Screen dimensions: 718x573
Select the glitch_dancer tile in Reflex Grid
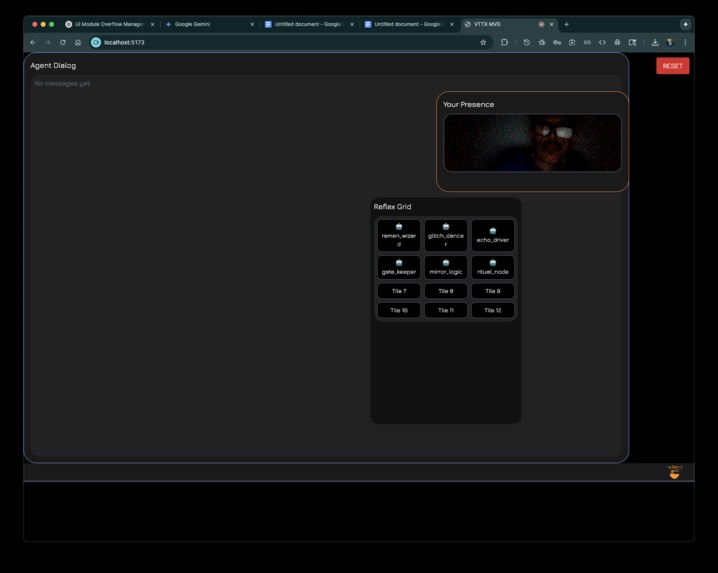[x=446, y=235]
